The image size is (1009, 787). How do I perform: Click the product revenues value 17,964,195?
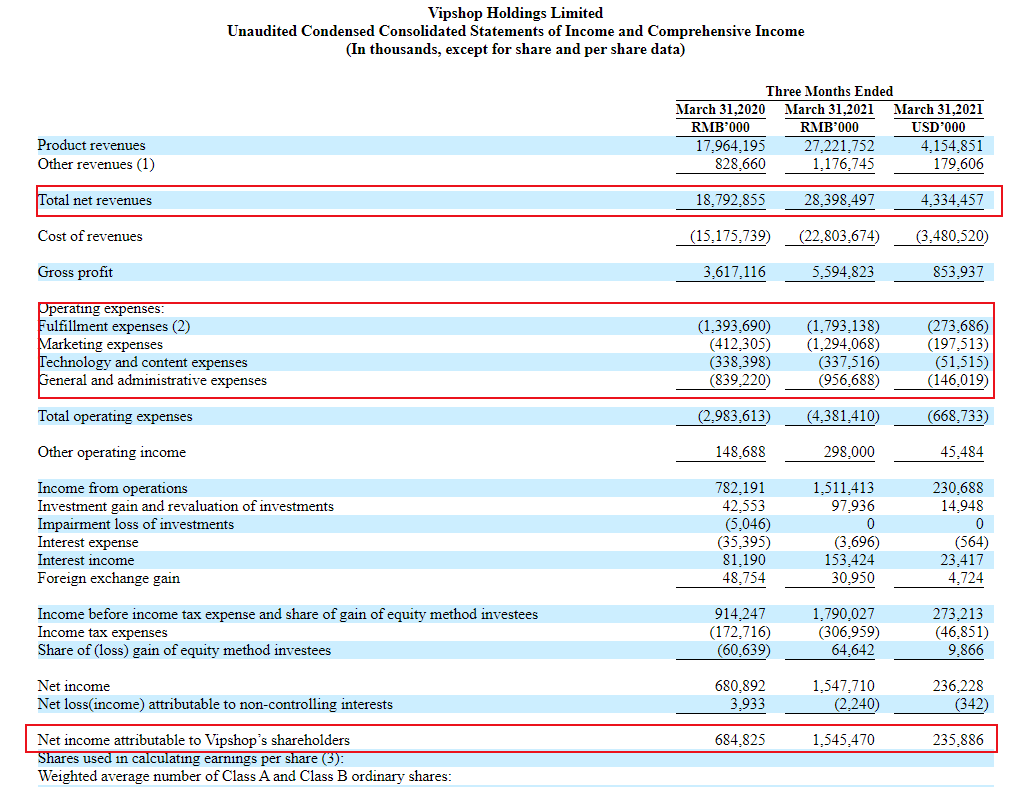730,145
